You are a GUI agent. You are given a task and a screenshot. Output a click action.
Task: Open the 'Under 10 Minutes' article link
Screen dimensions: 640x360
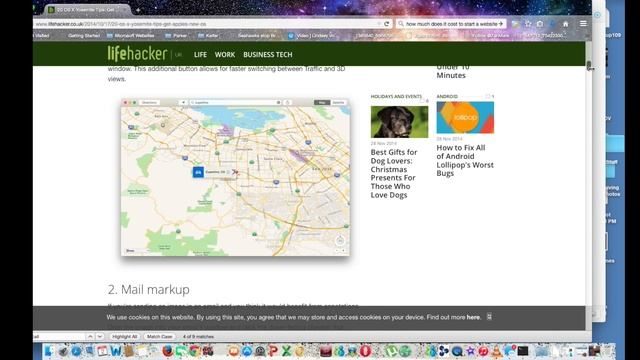pos(453,71)
